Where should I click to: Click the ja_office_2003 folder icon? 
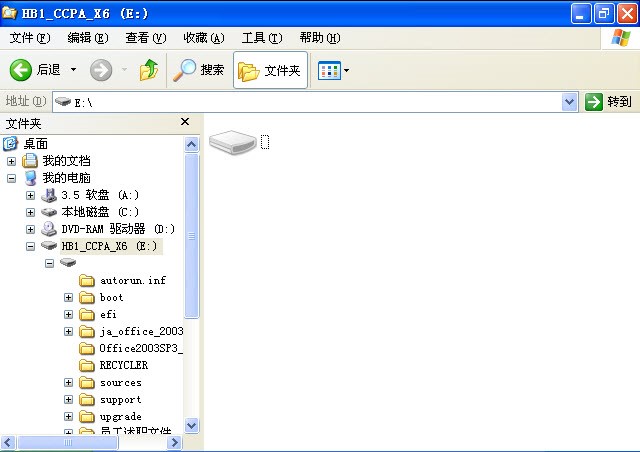point(87,332)
